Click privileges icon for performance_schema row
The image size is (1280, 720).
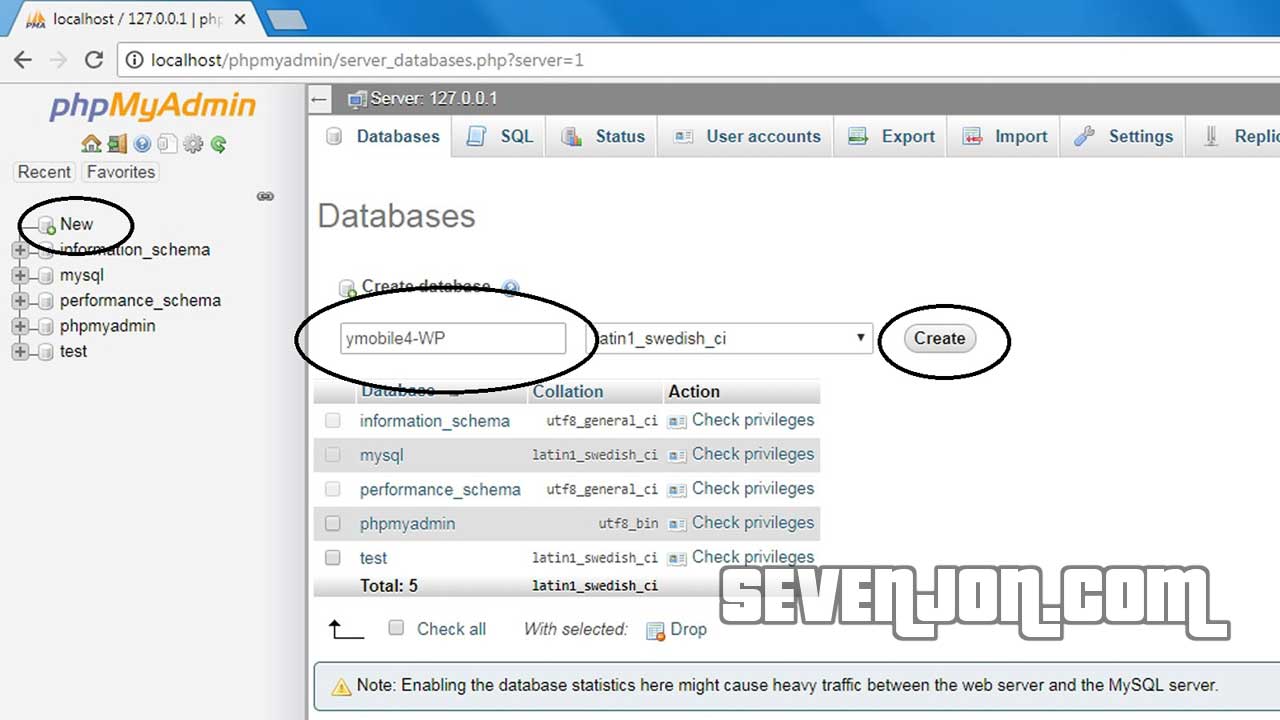(677, 490)
